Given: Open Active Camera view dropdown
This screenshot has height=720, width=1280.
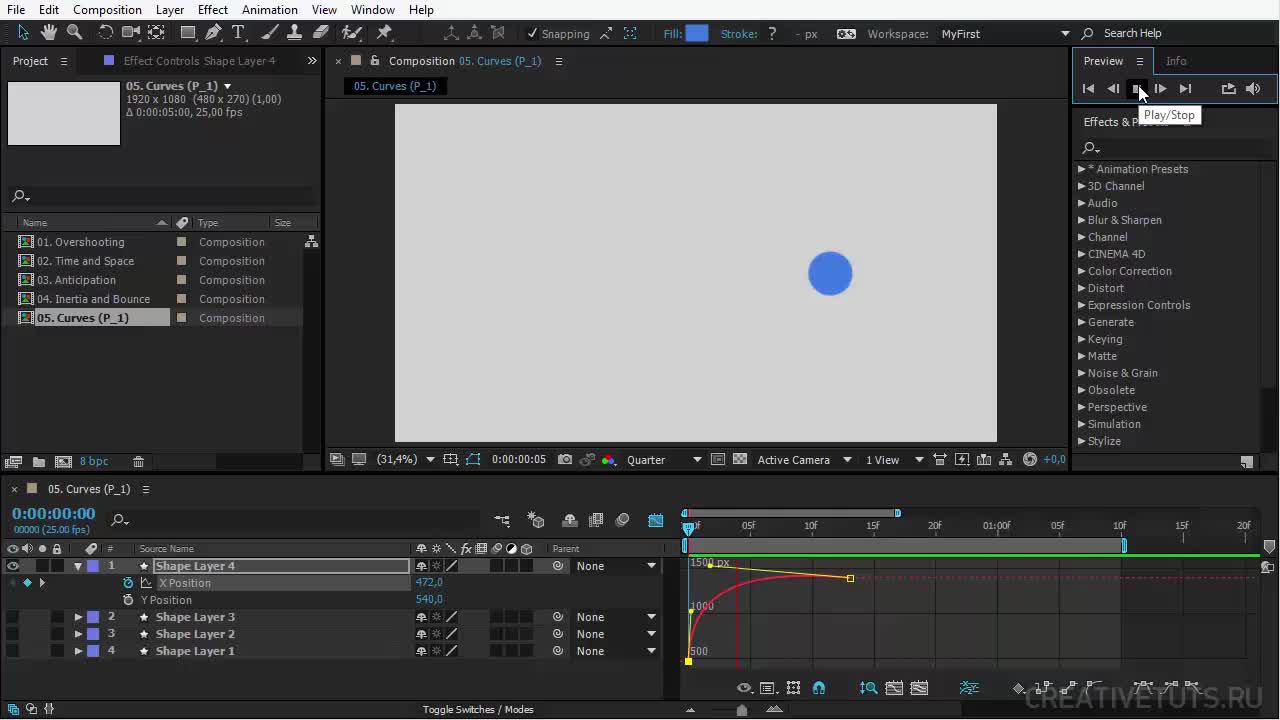Looking at the screenshot, I should [804, 460].
